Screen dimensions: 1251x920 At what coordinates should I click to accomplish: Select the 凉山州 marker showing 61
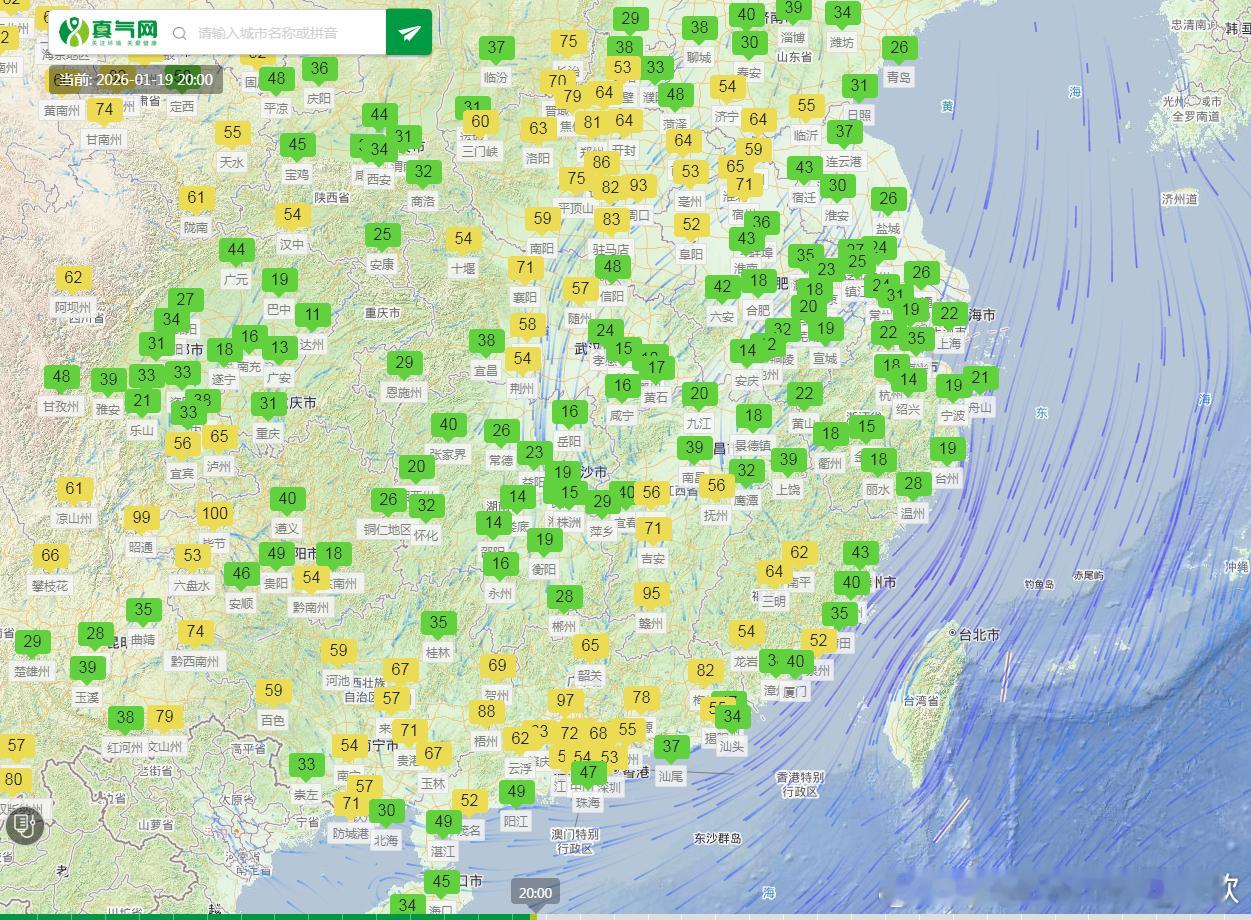74,491
